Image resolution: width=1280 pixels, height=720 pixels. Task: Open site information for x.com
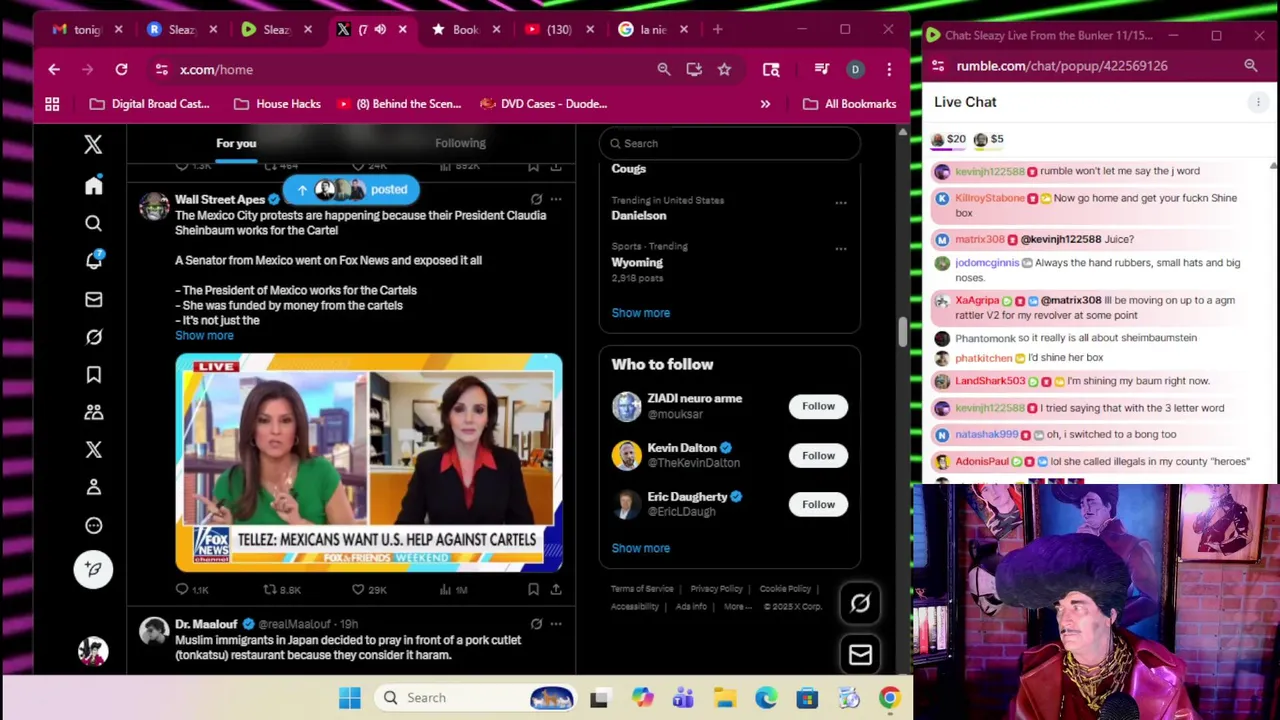click(x=162, y=69)
